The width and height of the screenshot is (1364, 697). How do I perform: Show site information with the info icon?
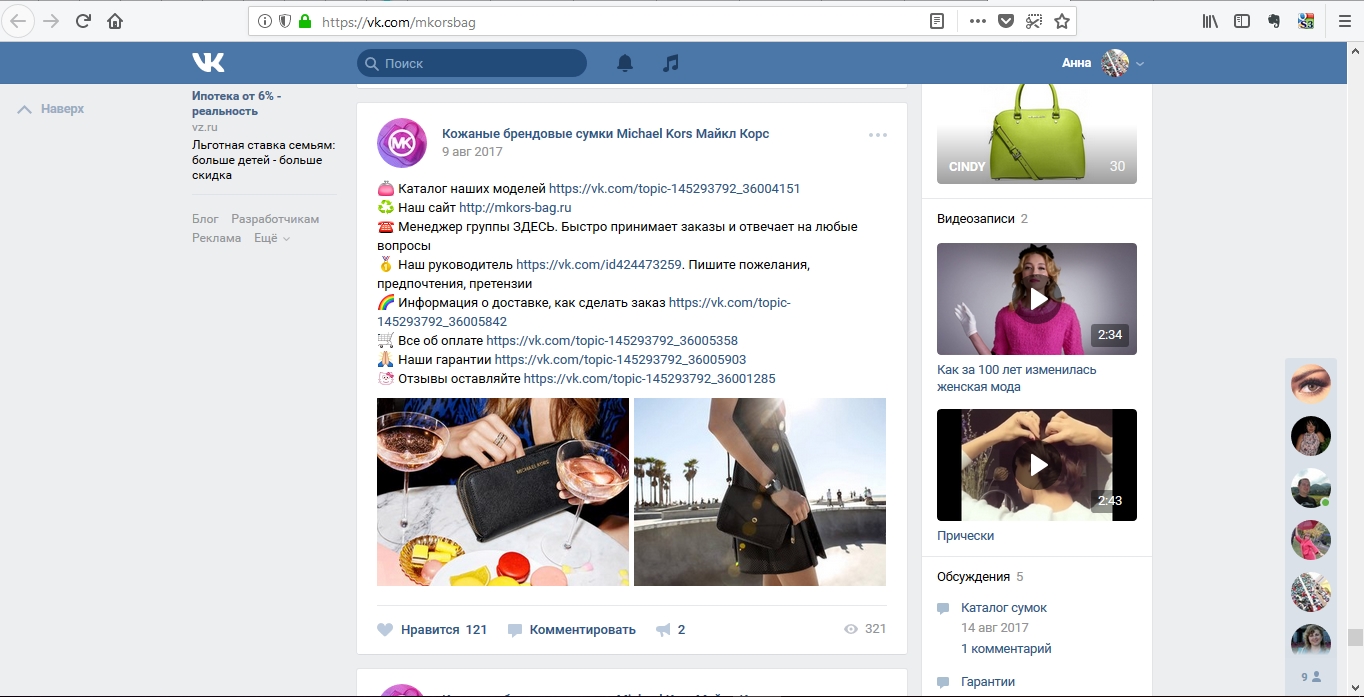[265, 21]
